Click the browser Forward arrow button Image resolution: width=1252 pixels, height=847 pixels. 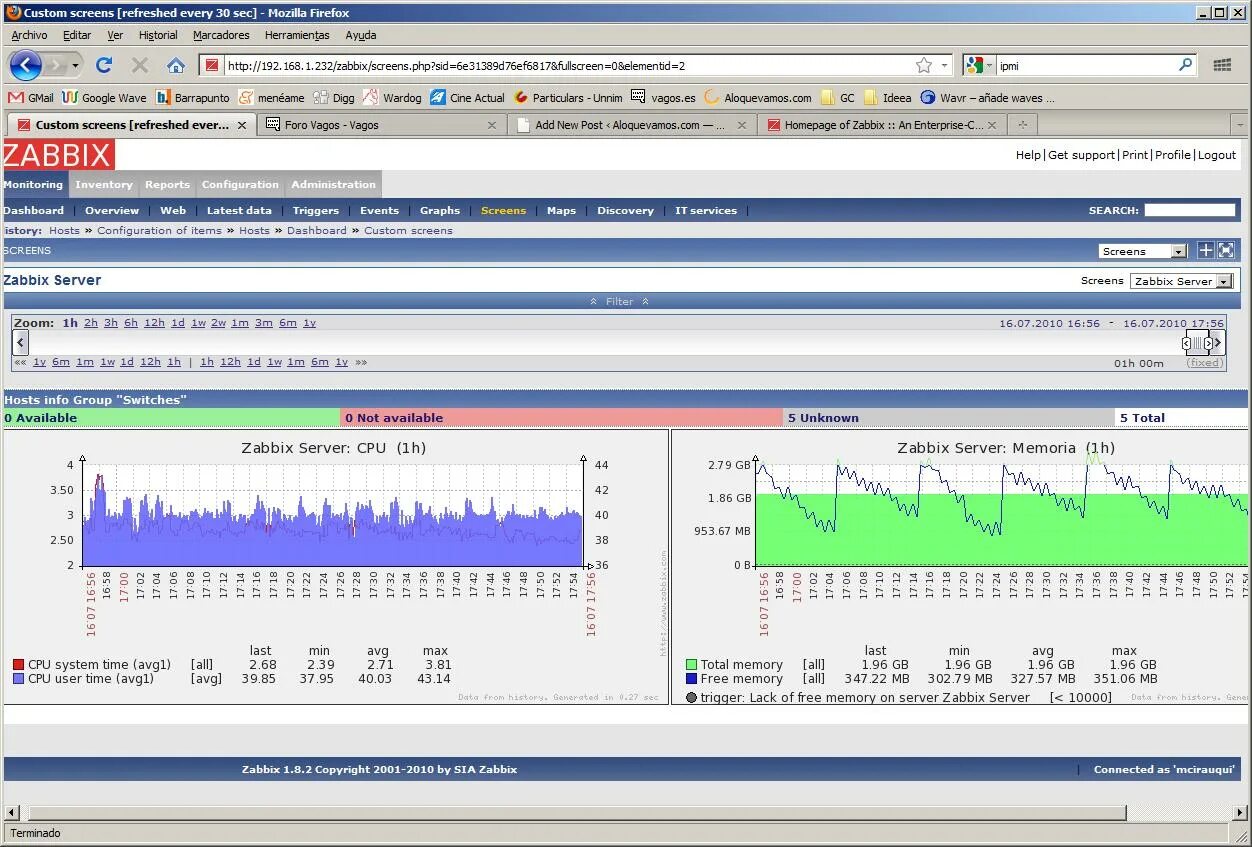[x=55, y=65]
